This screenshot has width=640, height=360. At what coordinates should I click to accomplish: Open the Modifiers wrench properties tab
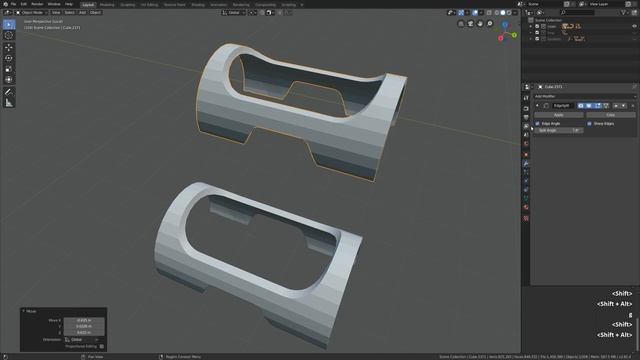526,163
